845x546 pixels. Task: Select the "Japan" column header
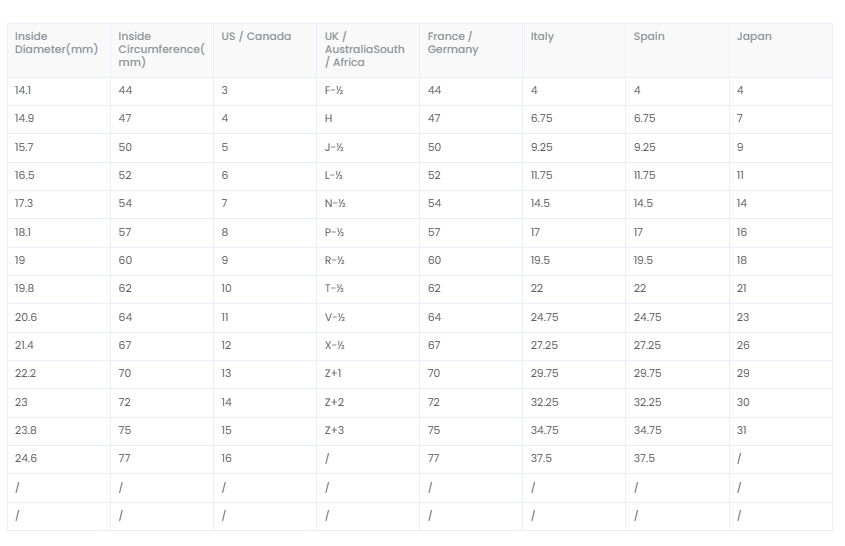(754, 37)
